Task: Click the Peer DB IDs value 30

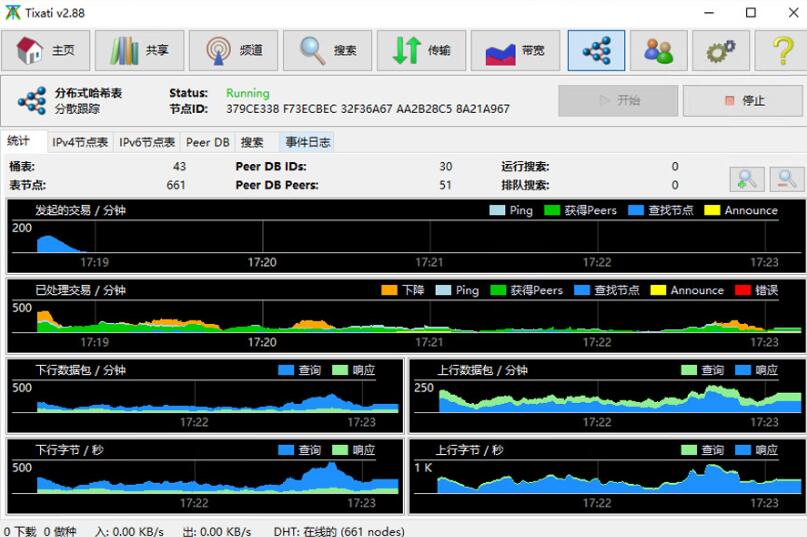Action: (x=446, y=167)
